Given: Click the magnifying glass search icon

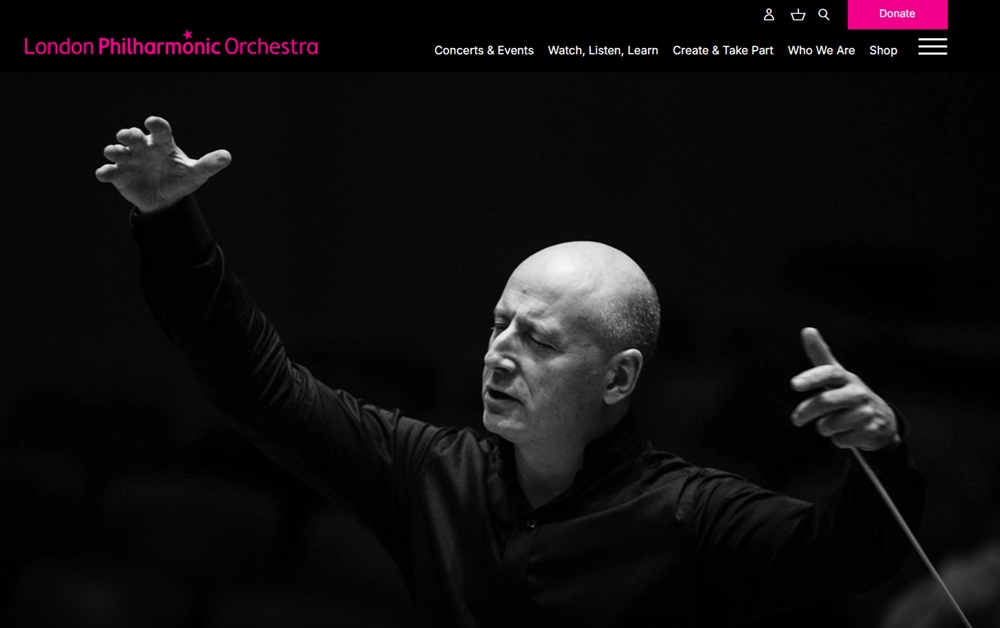Looking at the screenshot, I should click(824, 14).
